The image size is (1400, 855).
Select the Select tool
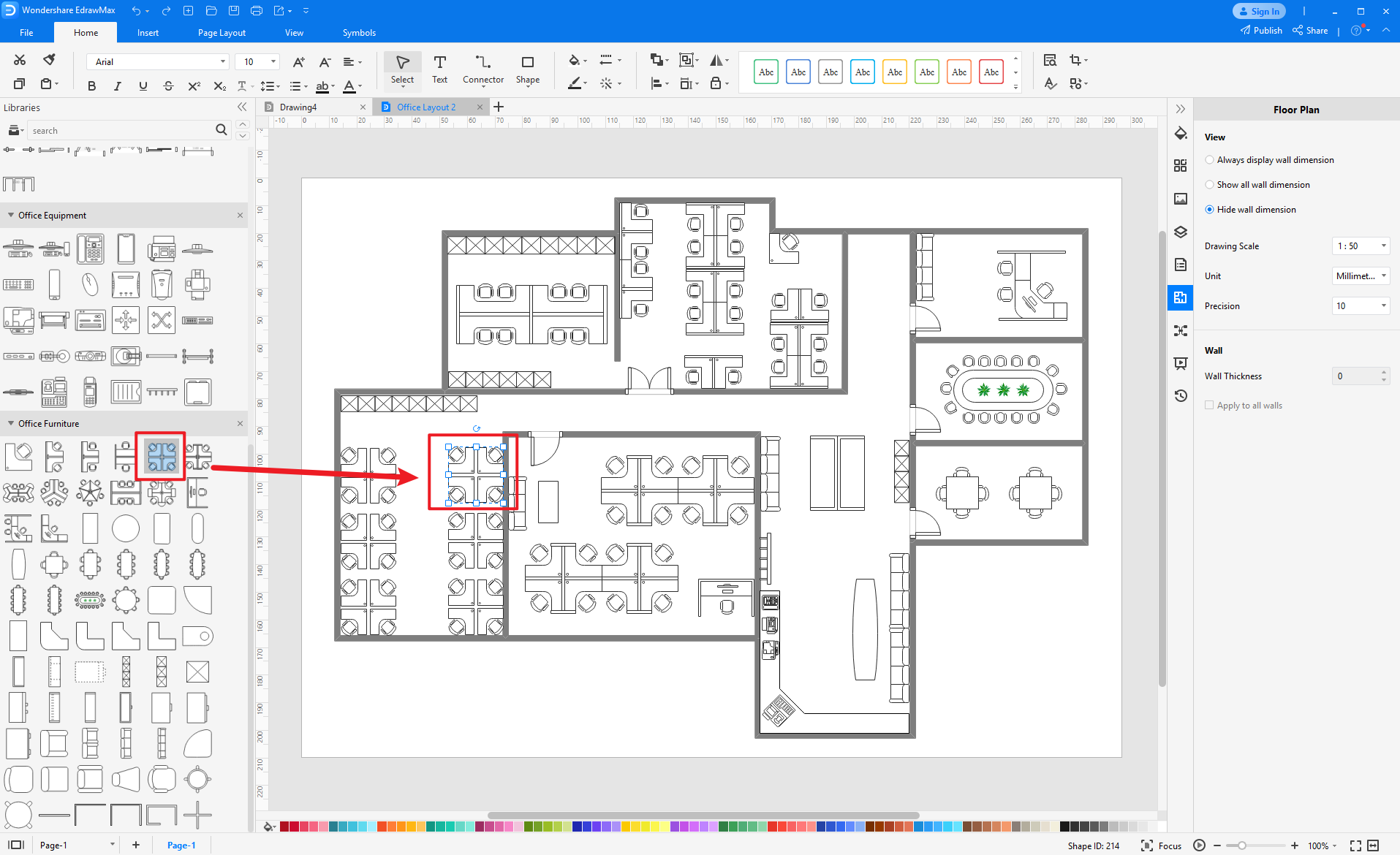click(x=402, y=69)
